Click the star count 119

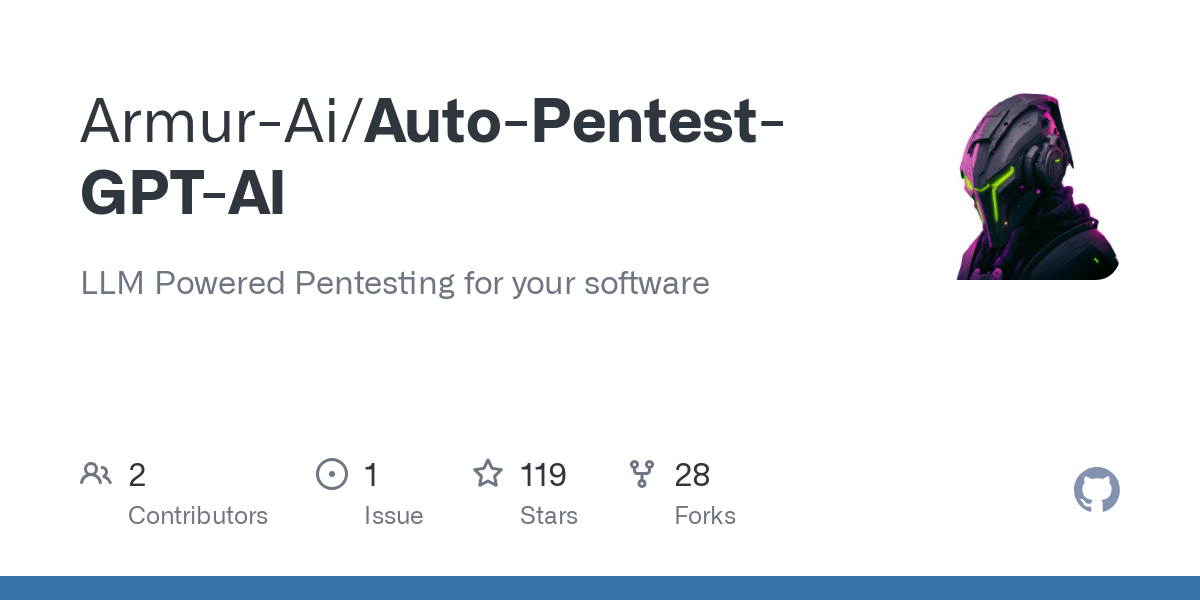543,474
